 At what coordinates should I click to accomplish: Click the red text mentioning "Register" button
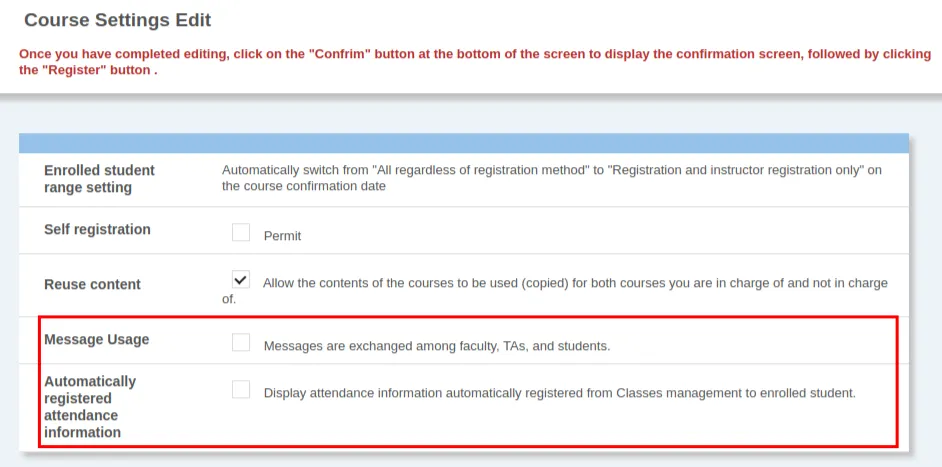(x=88, y=71)
